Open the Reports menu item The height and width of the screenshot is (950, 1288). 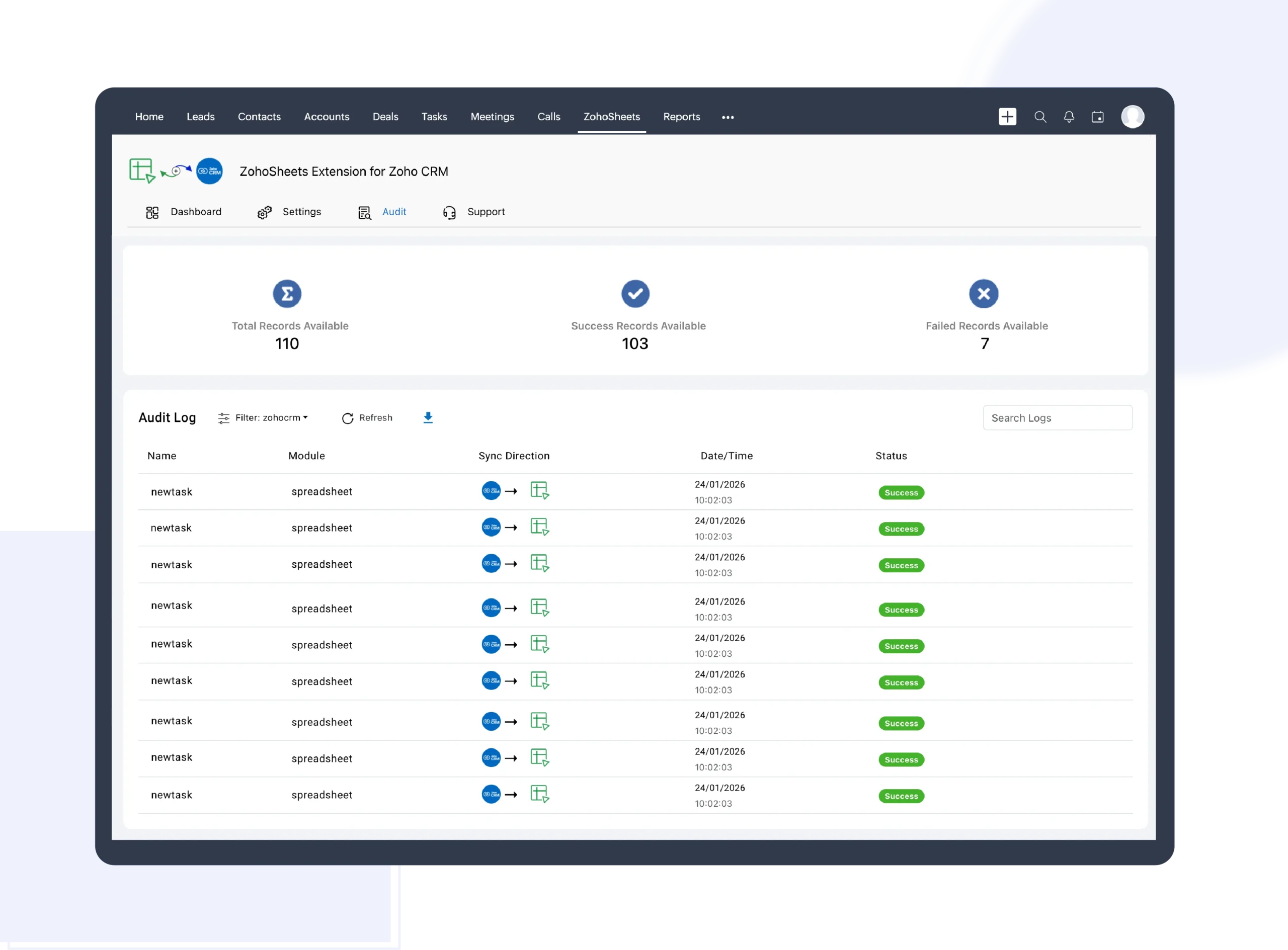682,117
